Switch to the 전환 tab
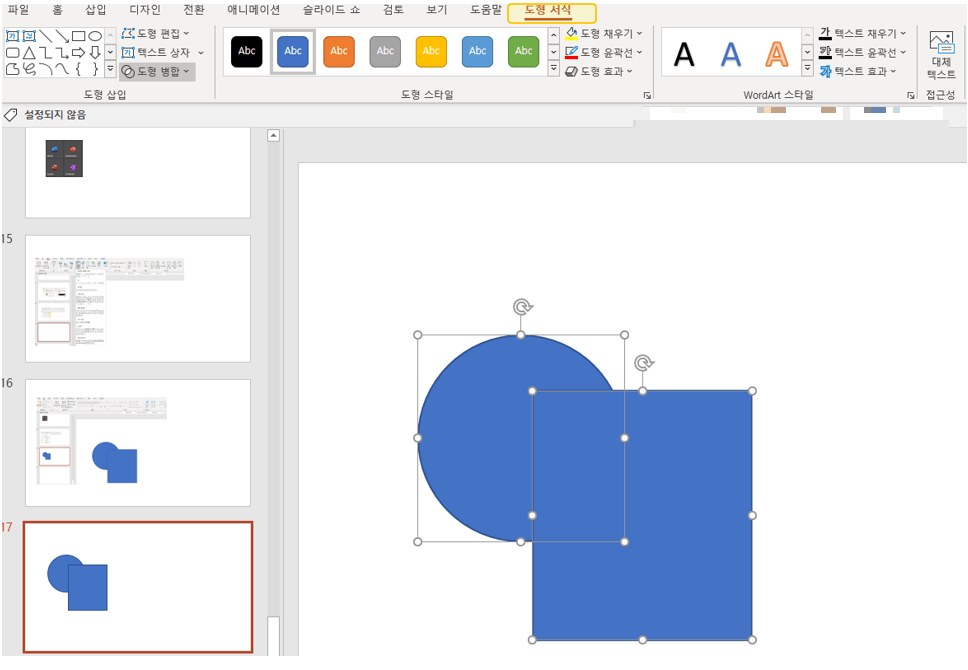968x670 pixels. [x=194, y=10]
